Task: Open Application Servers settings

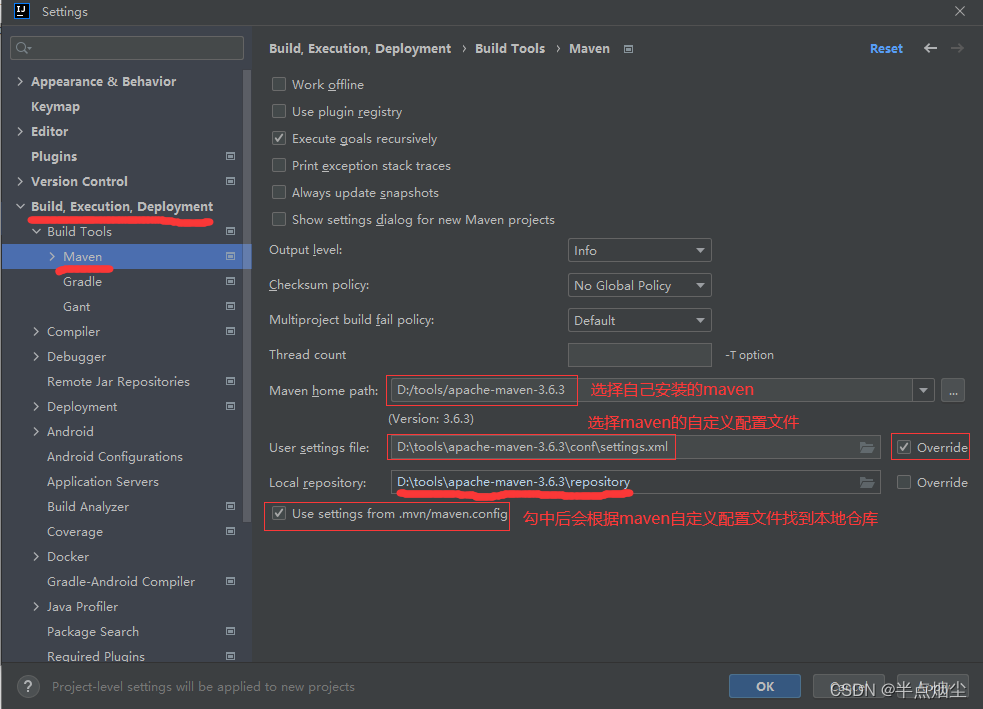Action: 103,481
